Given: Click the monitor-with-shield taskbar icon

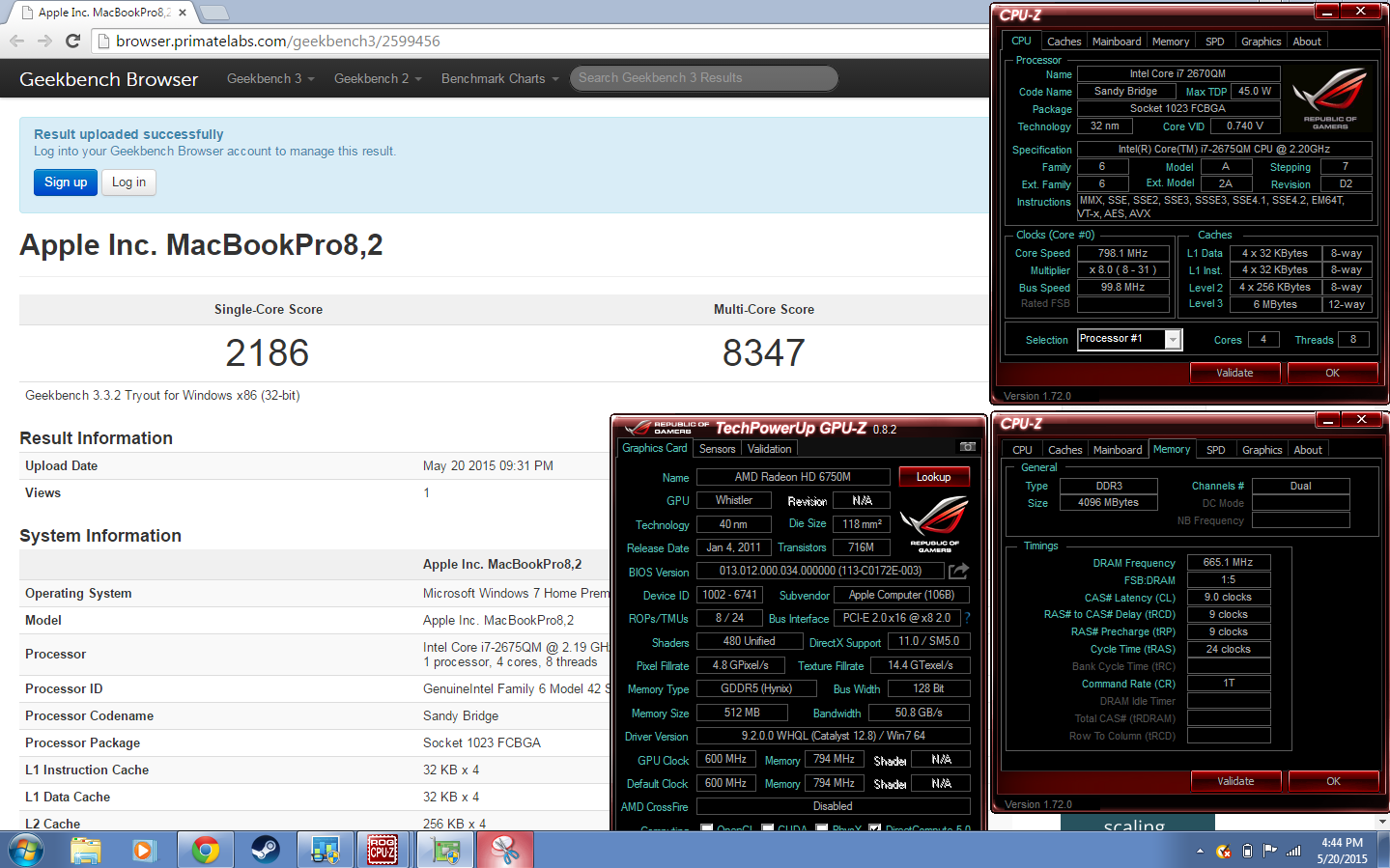Looking at the screenshot, I should click(325, 851).
